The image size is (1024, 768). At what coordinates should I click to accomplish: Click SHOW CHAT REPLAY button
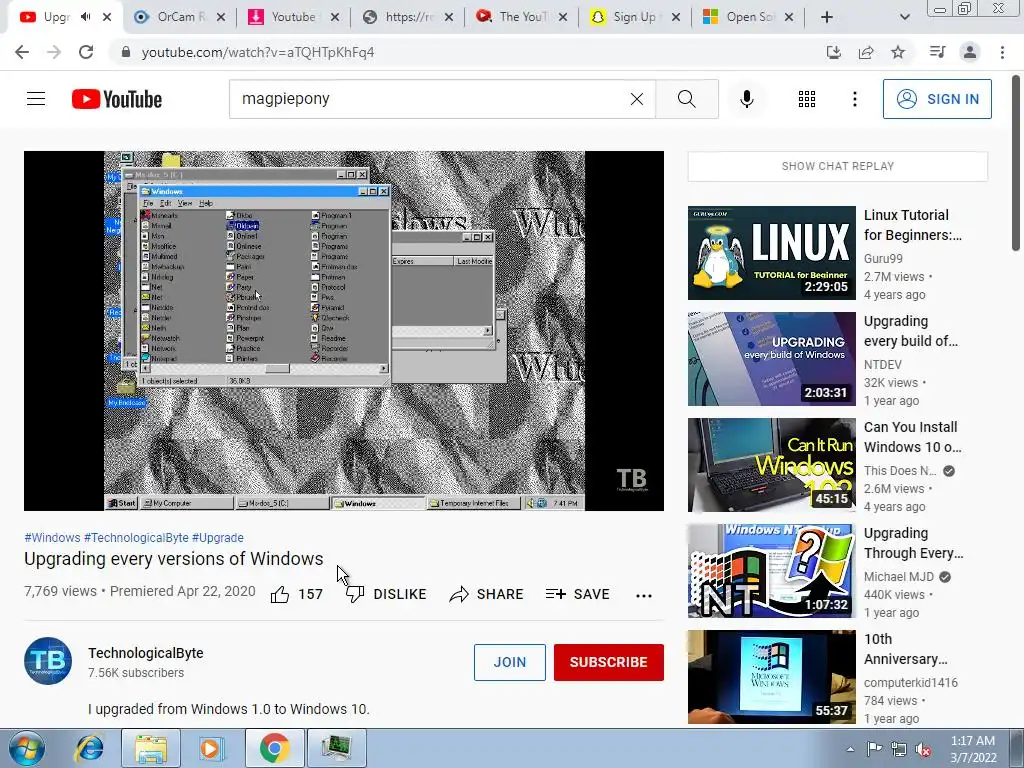[x=838, y=166]
